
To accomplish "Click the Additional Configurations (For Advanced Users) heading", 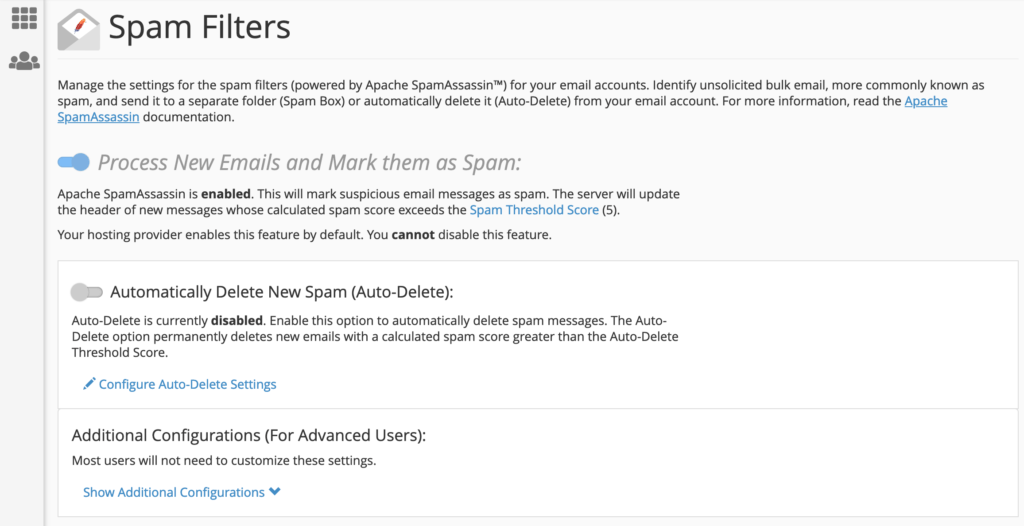I will 249,435.
